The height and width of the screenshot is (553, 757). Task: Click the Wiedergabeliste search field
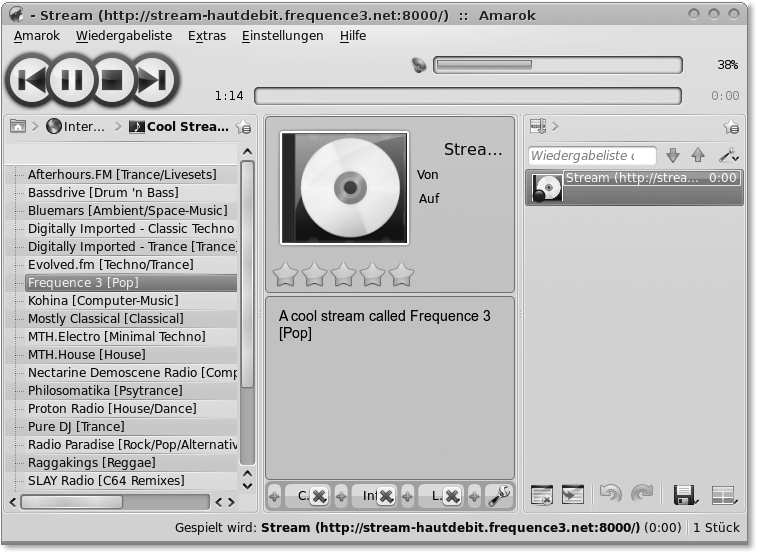coord(590,156)
